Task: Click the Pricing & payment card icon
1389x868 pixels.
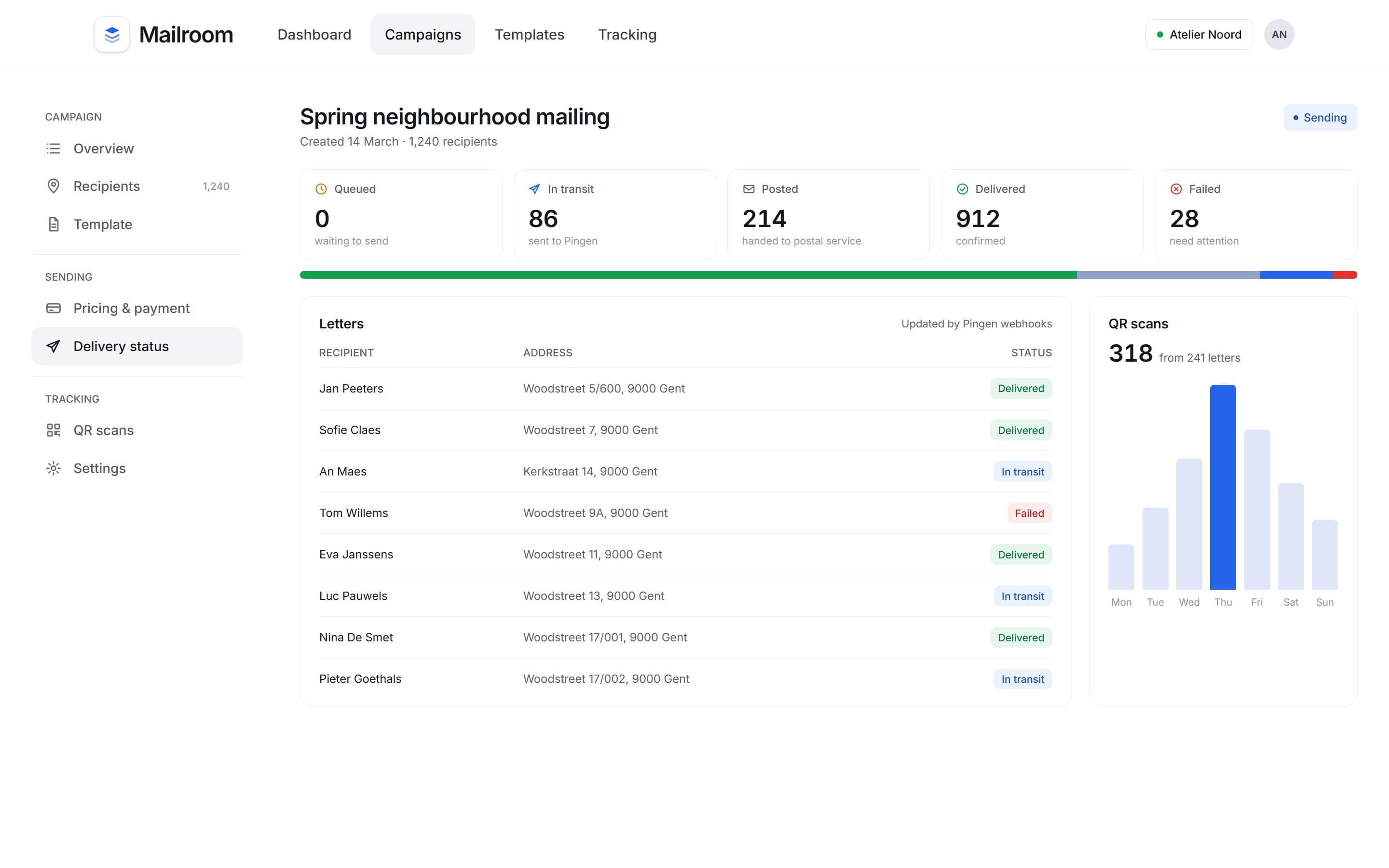Action: [54, 308]
